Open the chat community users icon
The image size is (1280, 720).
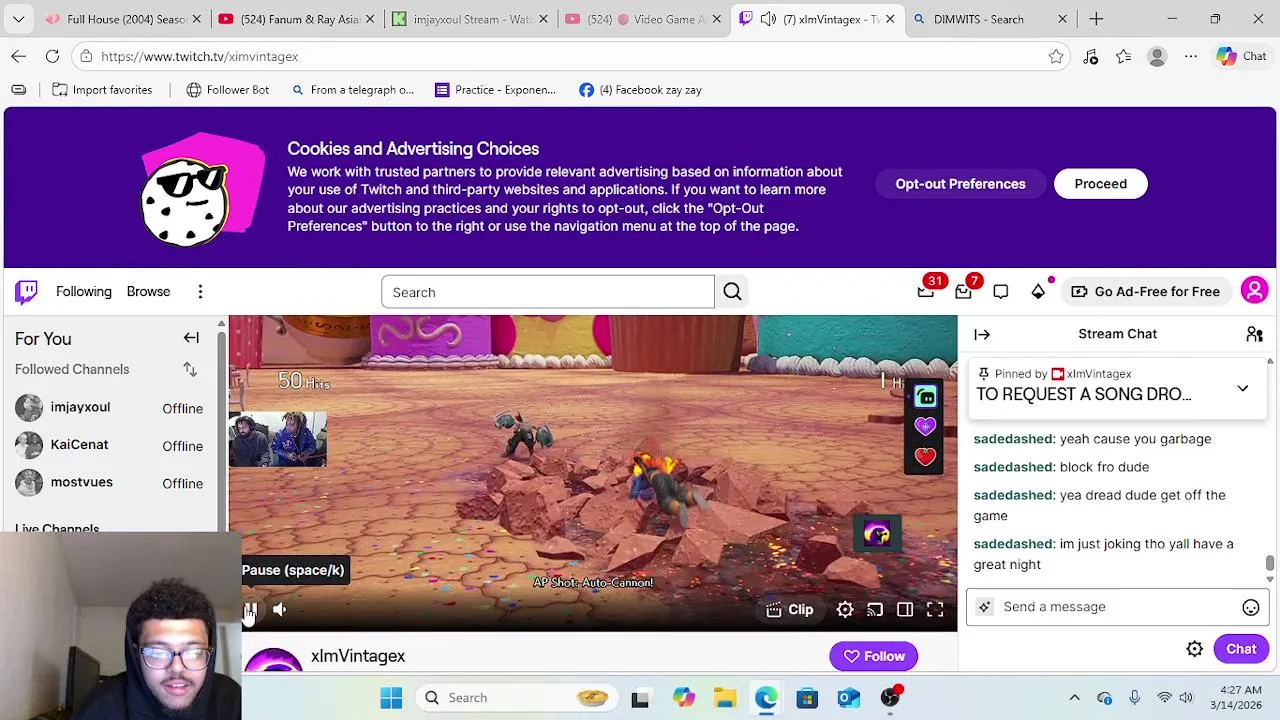coord(1254,334)
